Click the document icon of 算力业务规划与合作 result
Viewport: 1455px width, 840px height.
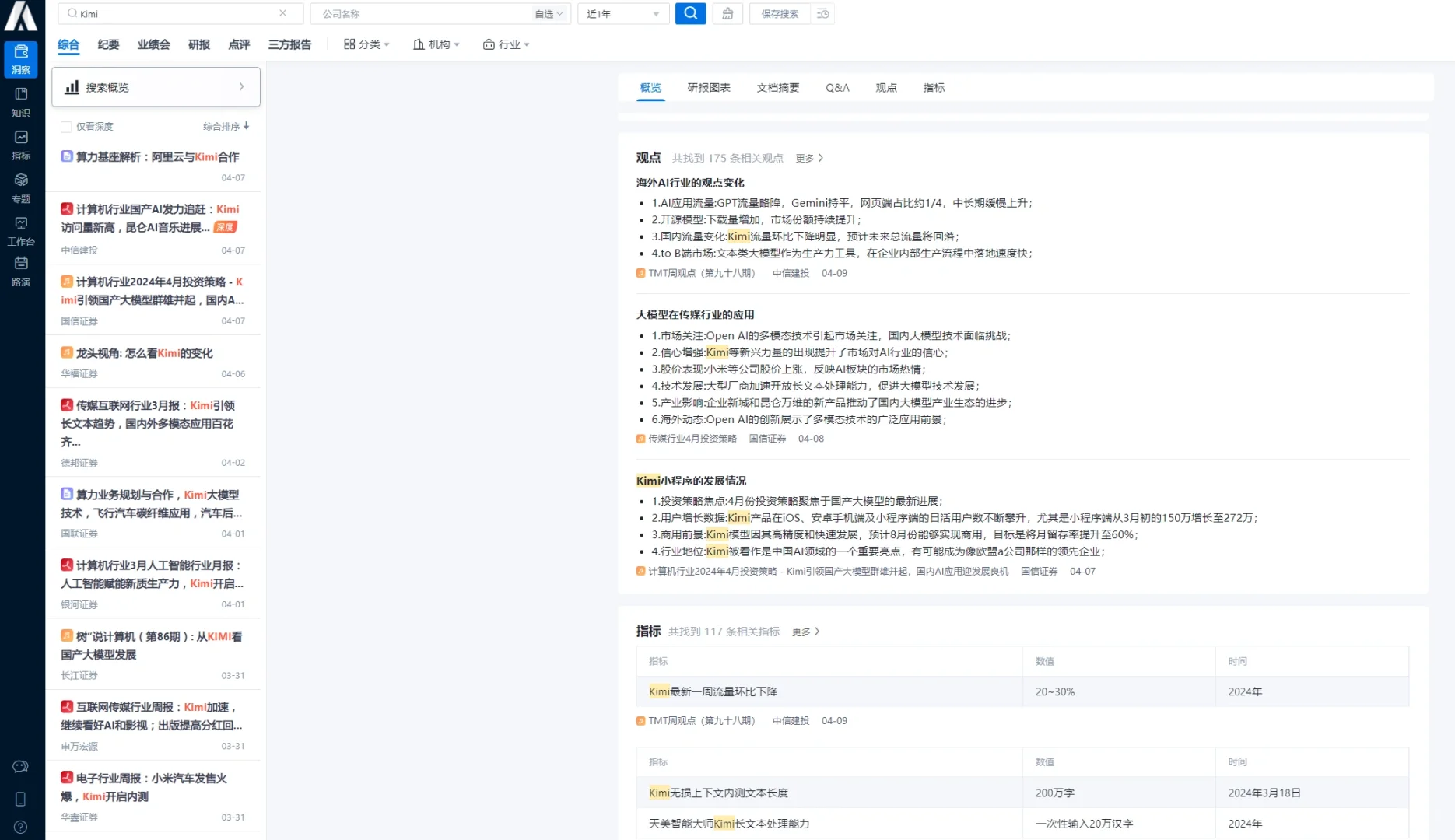[x=67, y=494]
